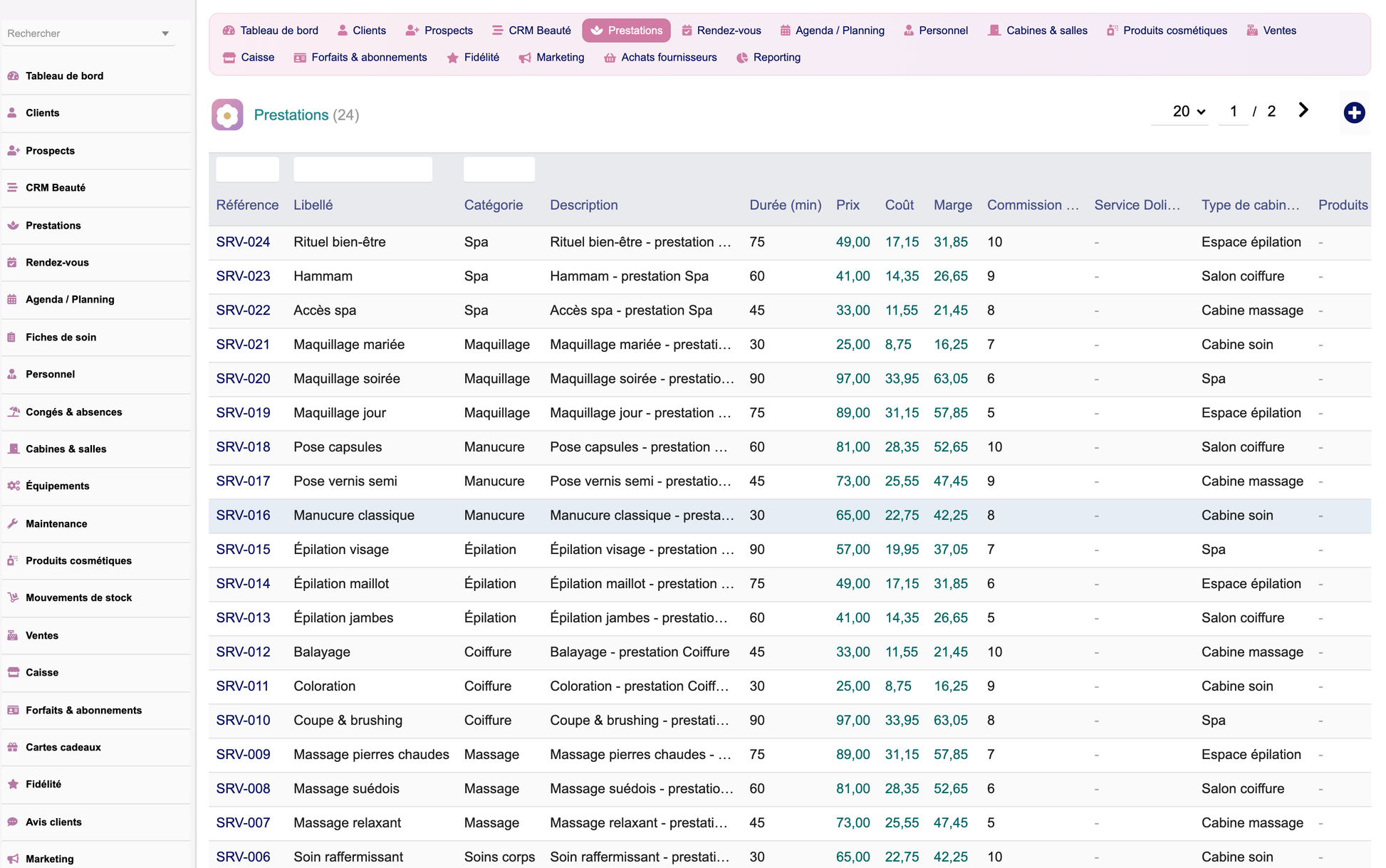Click Cartes cadeaux gift icon
1386x868 pixels.
[x=13, y=747]
